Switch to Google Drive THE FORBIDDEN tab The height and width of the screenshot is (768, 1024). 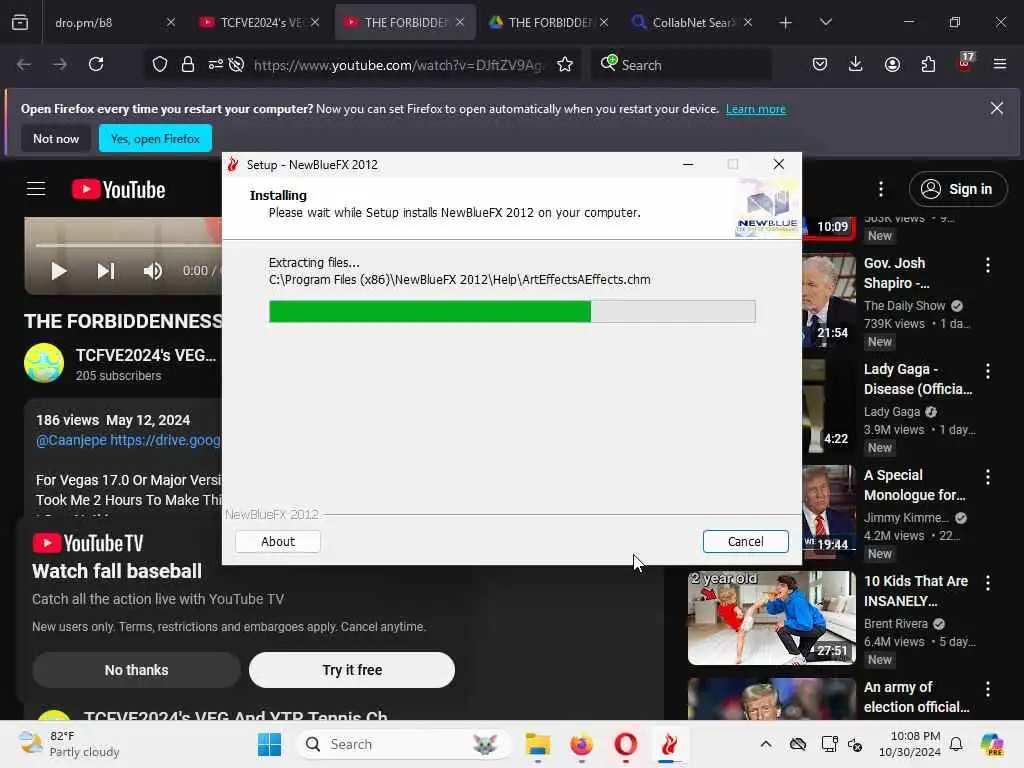click(550, 22)
